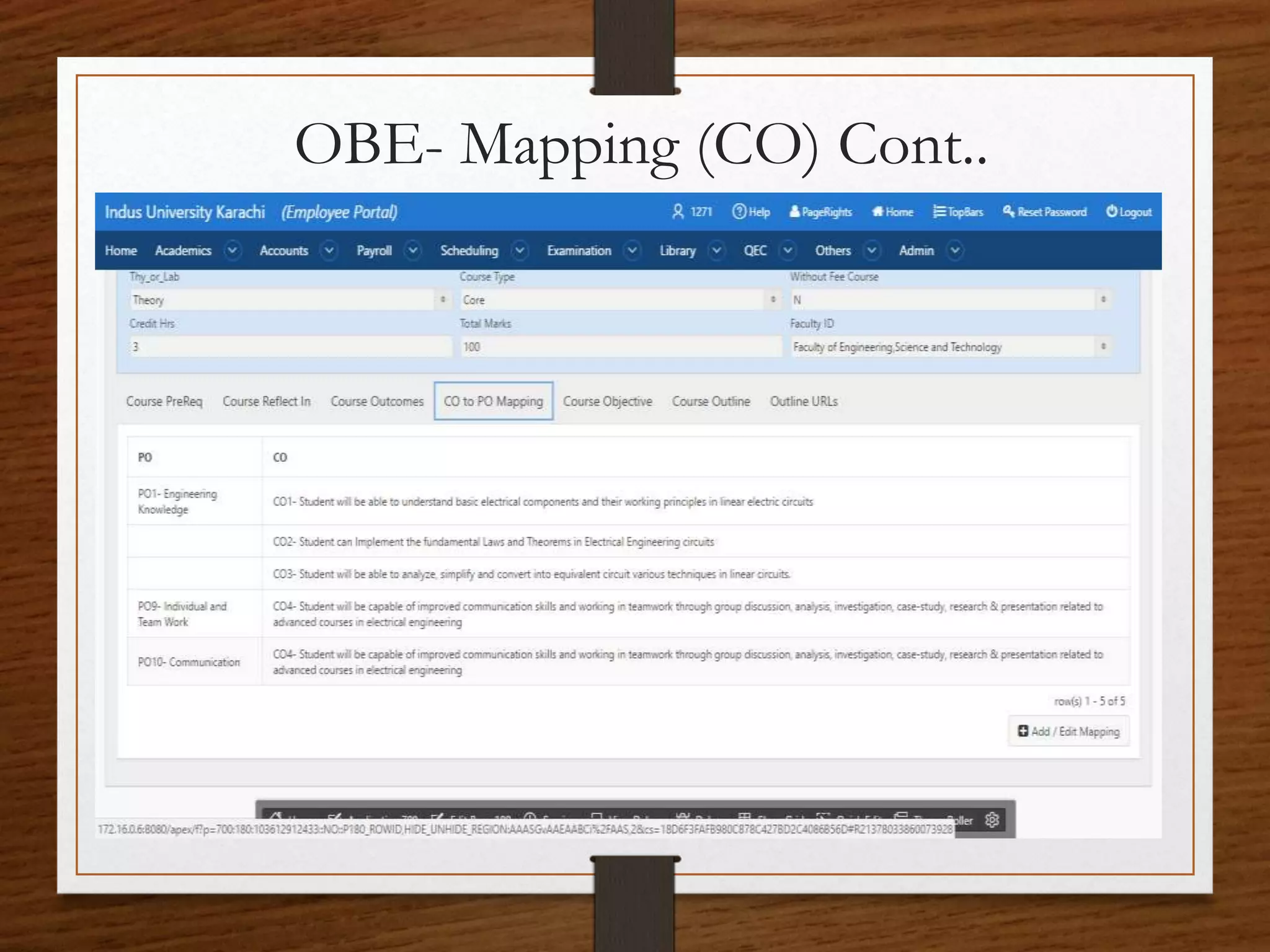Open the Admin menu
The width and height of the screenshot is (1270, 952).
[x=917, y=250]
